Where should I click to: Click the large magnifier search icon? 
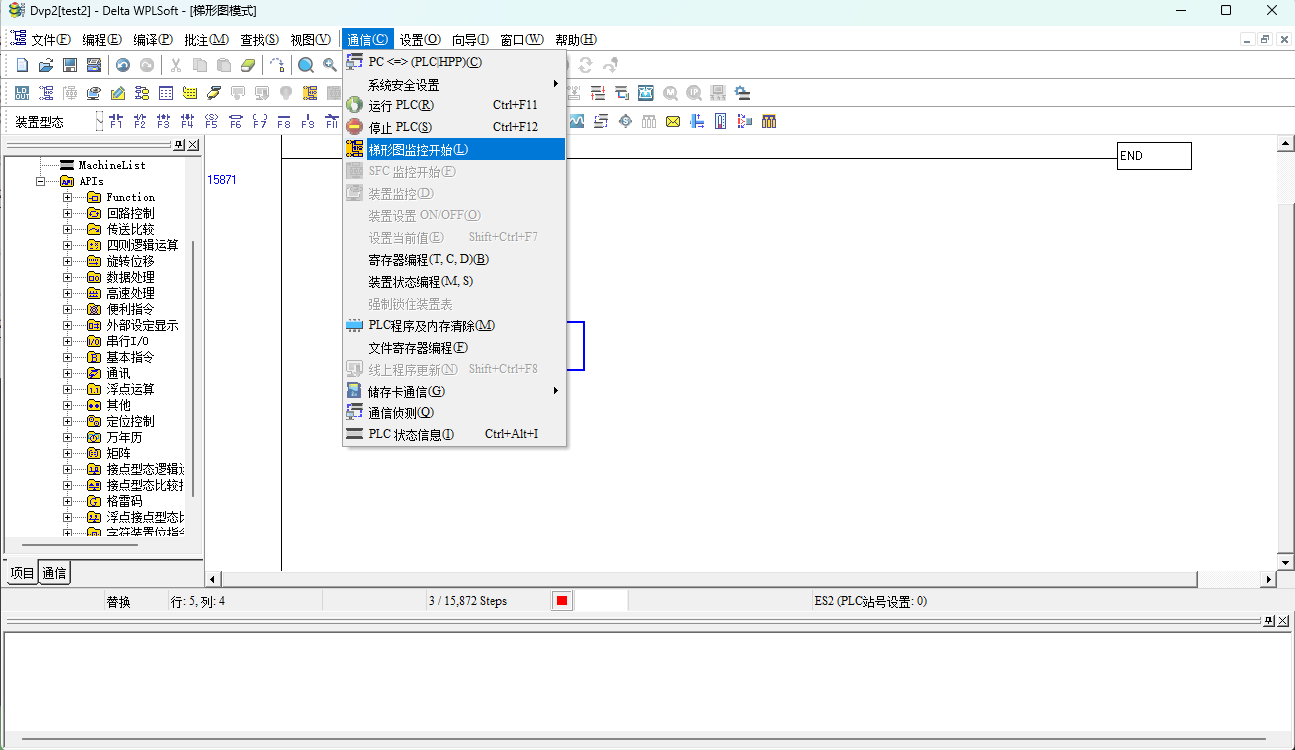pyautogui.click(x=306, y=65)
